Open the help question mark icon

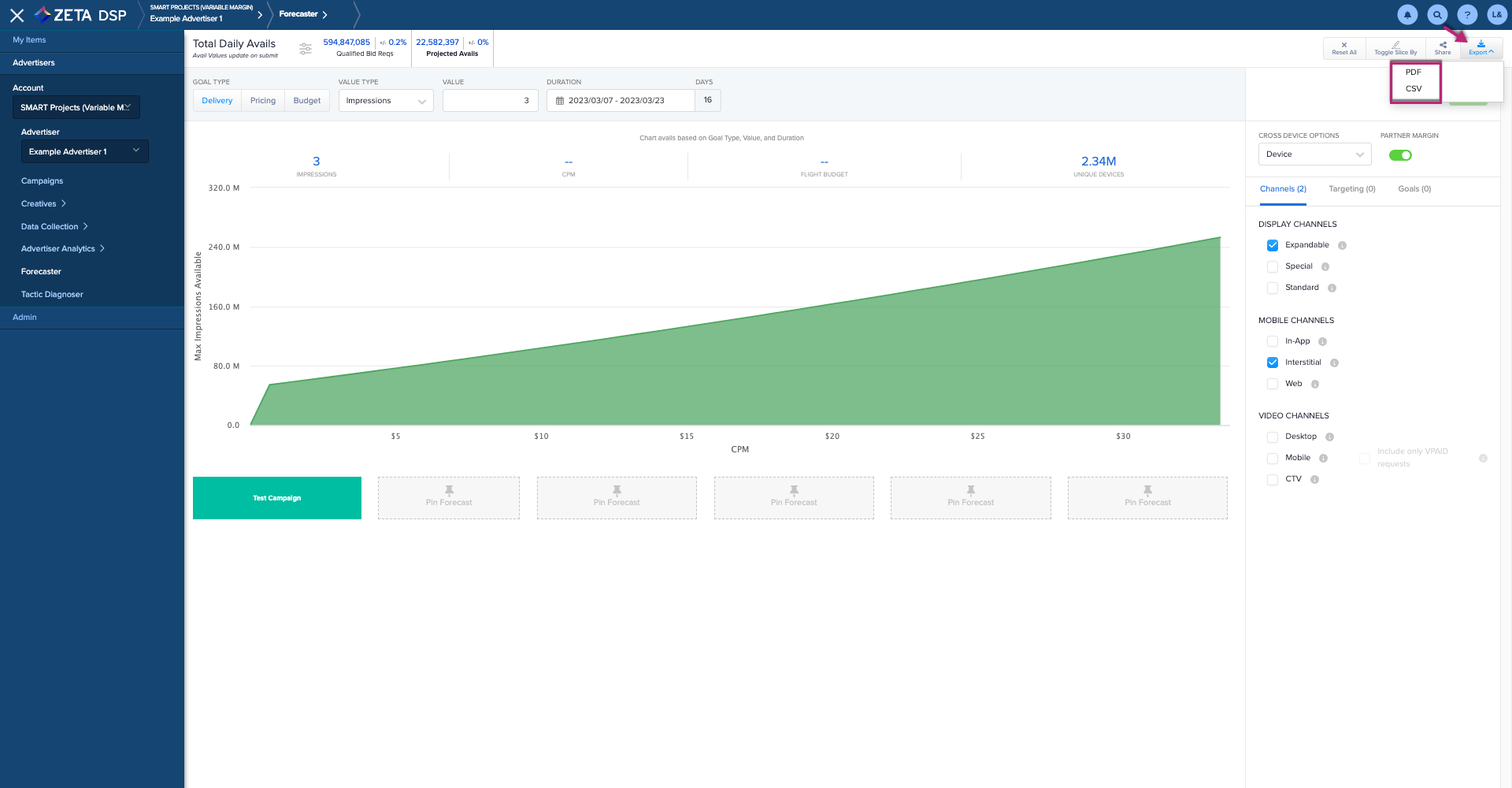pos(1467,14)
